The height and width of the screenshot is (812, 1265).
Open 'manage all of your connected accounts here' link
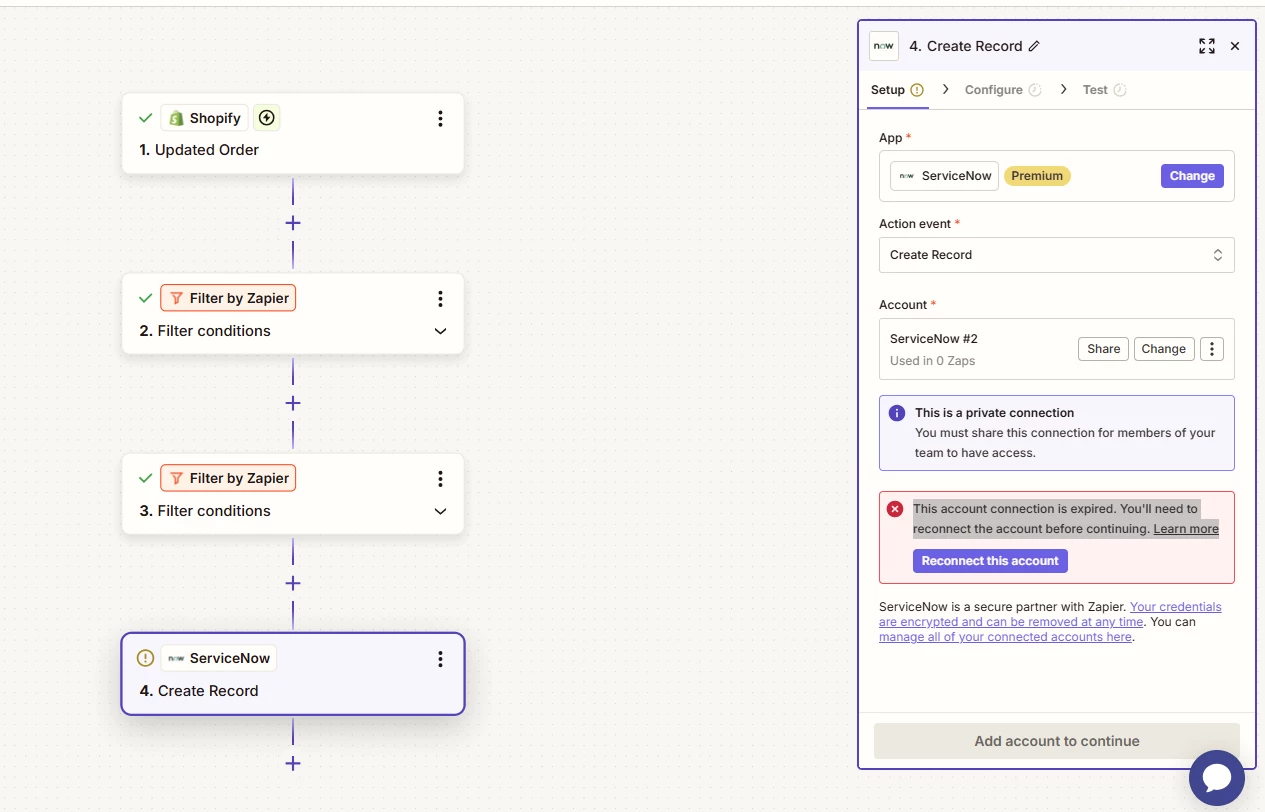(1005, 637)
